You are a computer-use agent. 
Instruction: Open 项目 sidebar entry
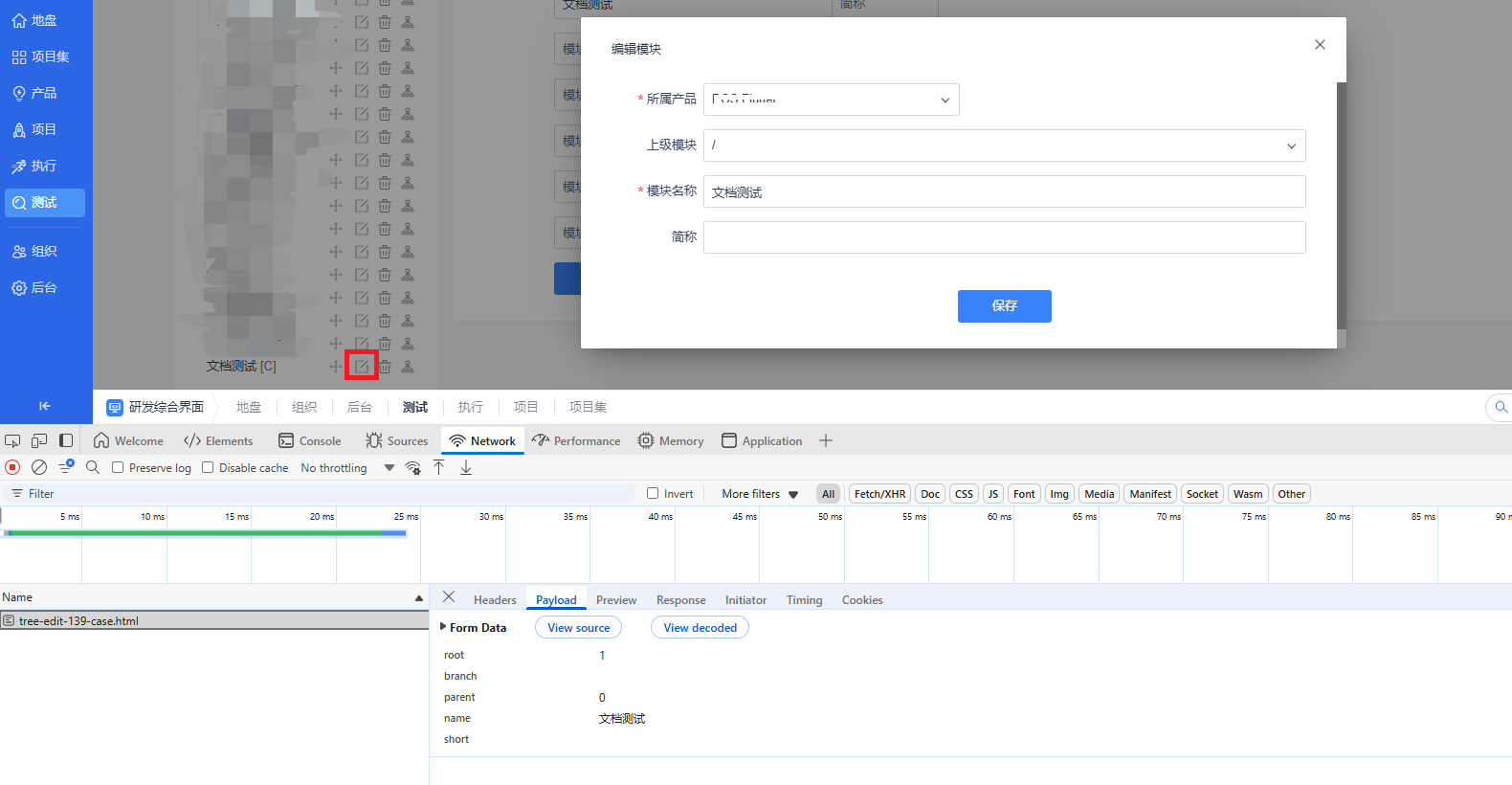(34, 129)
